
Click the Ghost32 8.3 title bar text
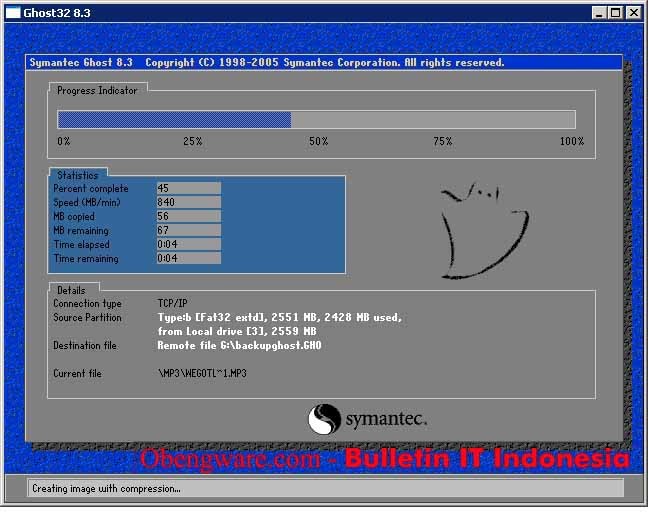click(x=57, y=13)
